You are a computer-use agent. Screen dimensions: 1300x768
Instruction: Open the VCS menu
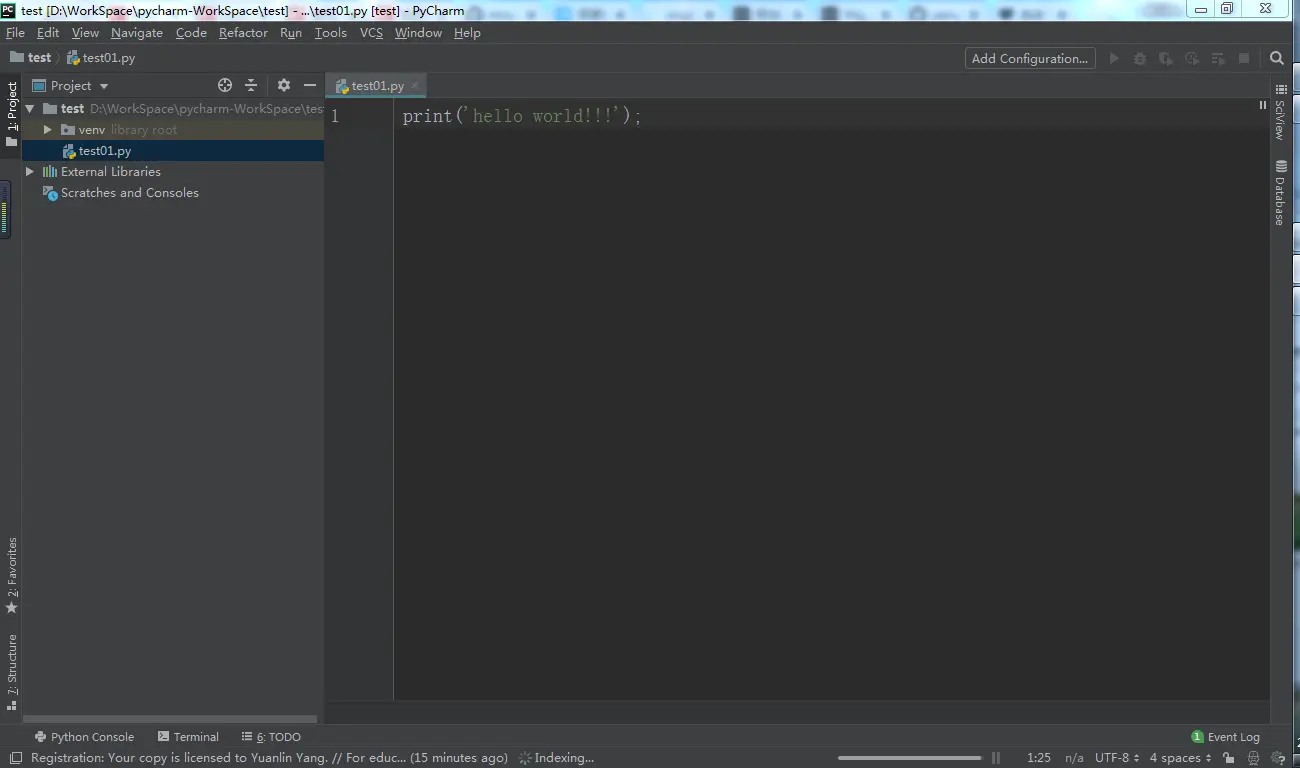point(371,33)
